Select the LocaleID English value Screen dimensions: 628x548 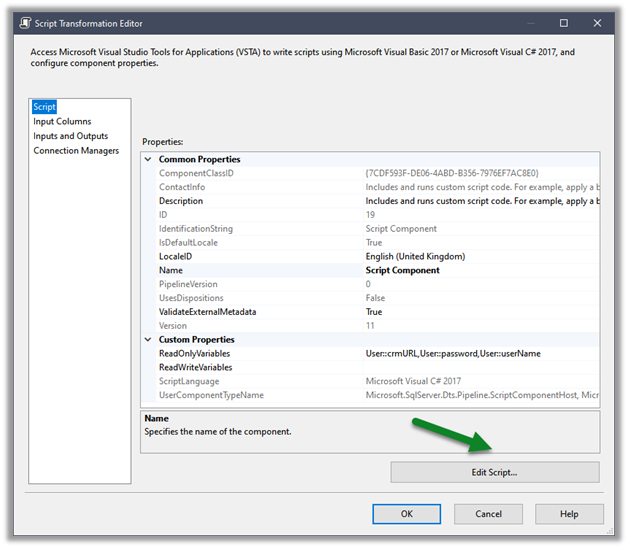coord(415,257)
